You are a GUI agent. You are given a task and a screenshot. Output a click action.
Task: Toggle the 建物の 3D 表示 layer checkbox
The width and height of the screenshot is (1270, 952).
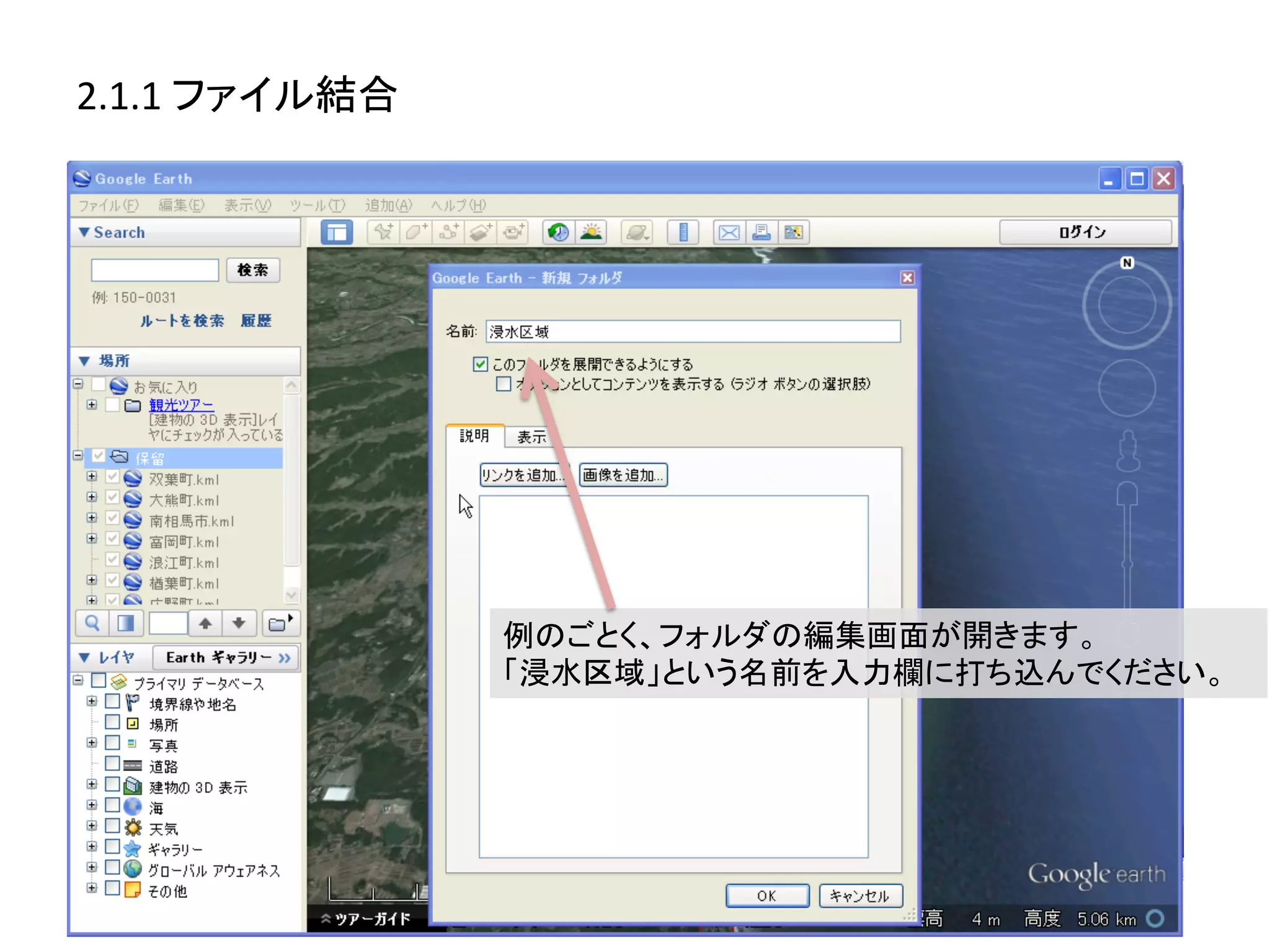[x=112, y=784]
